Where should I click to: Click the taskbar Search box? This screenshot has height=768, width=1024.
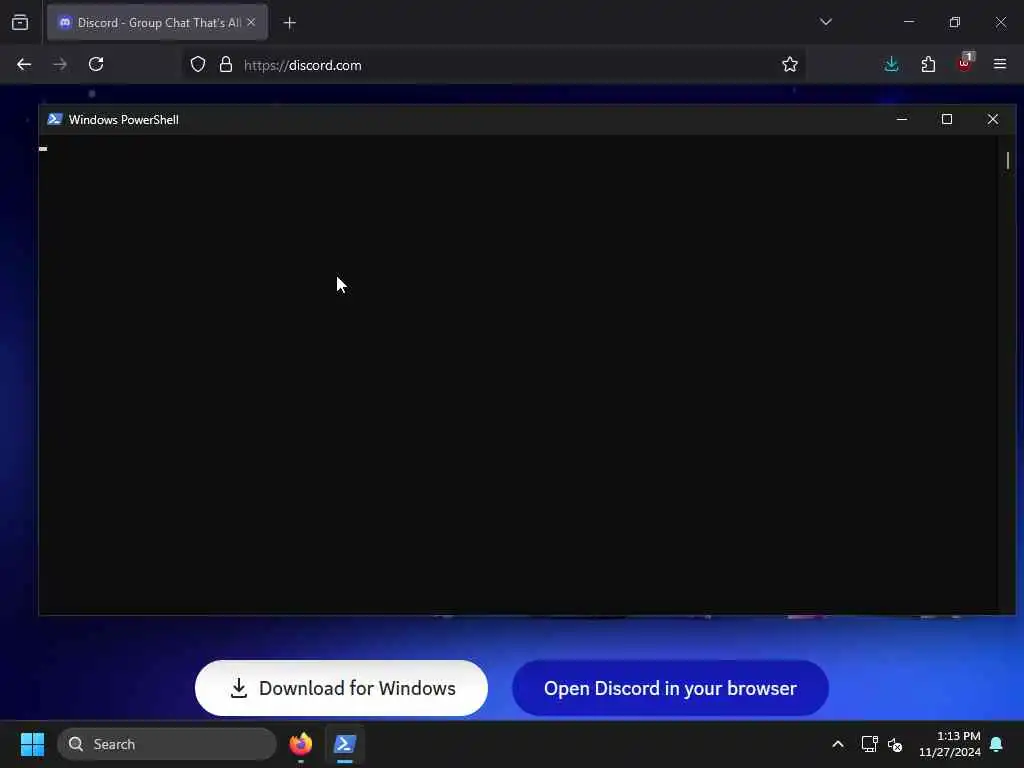pos(167,744)
